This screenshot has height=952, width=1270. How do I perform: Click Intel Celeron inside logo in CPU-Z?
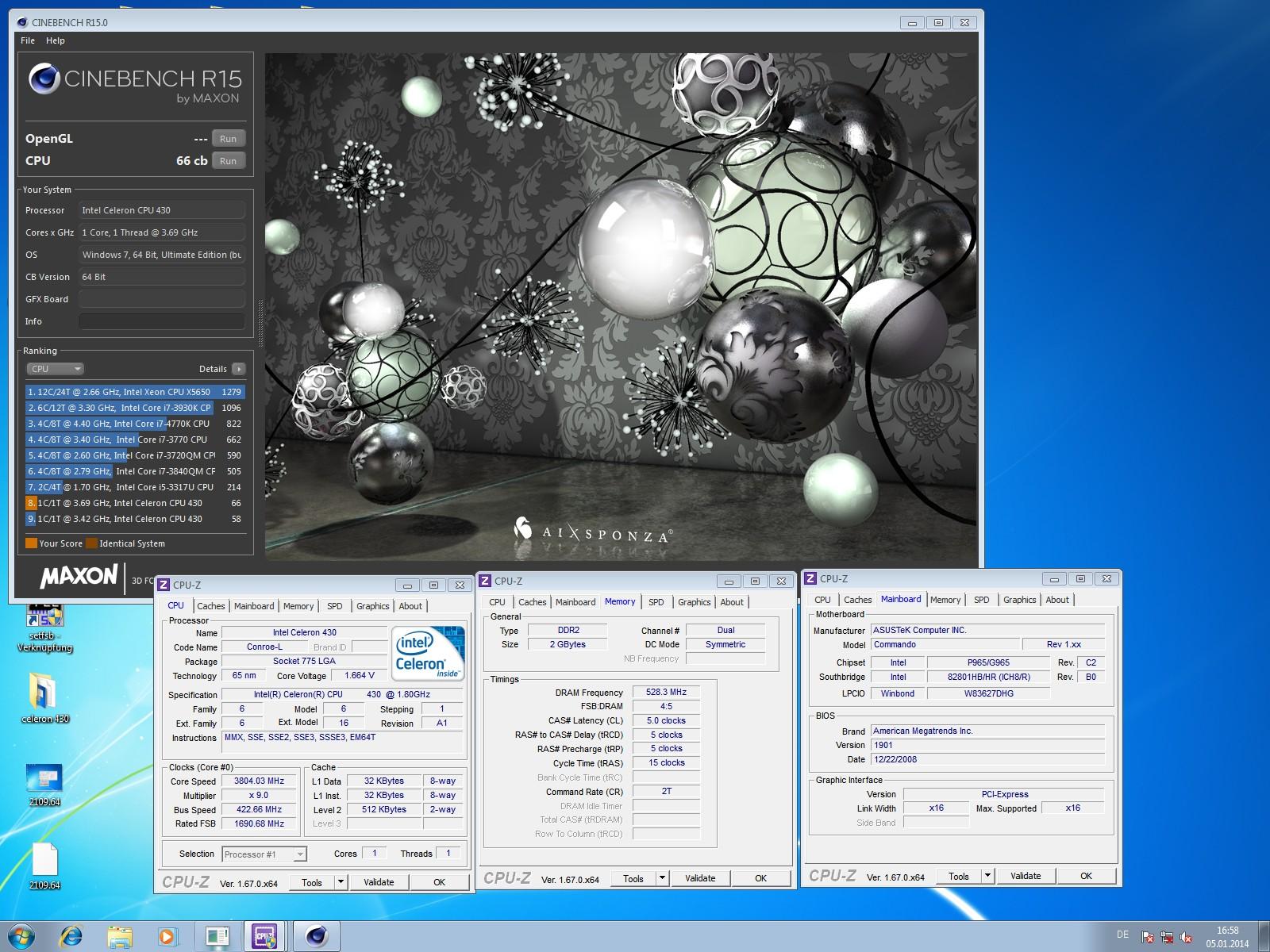click(428, 654)
